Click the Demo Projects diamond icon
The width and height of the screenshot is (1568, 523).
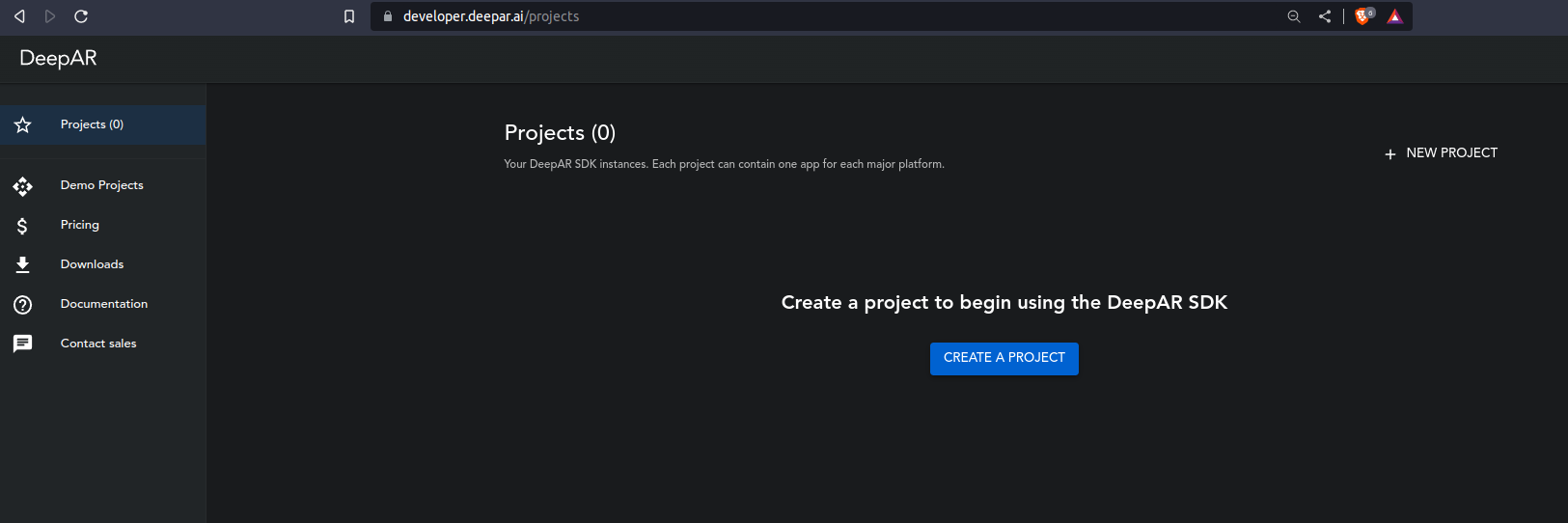pos(23,185)
